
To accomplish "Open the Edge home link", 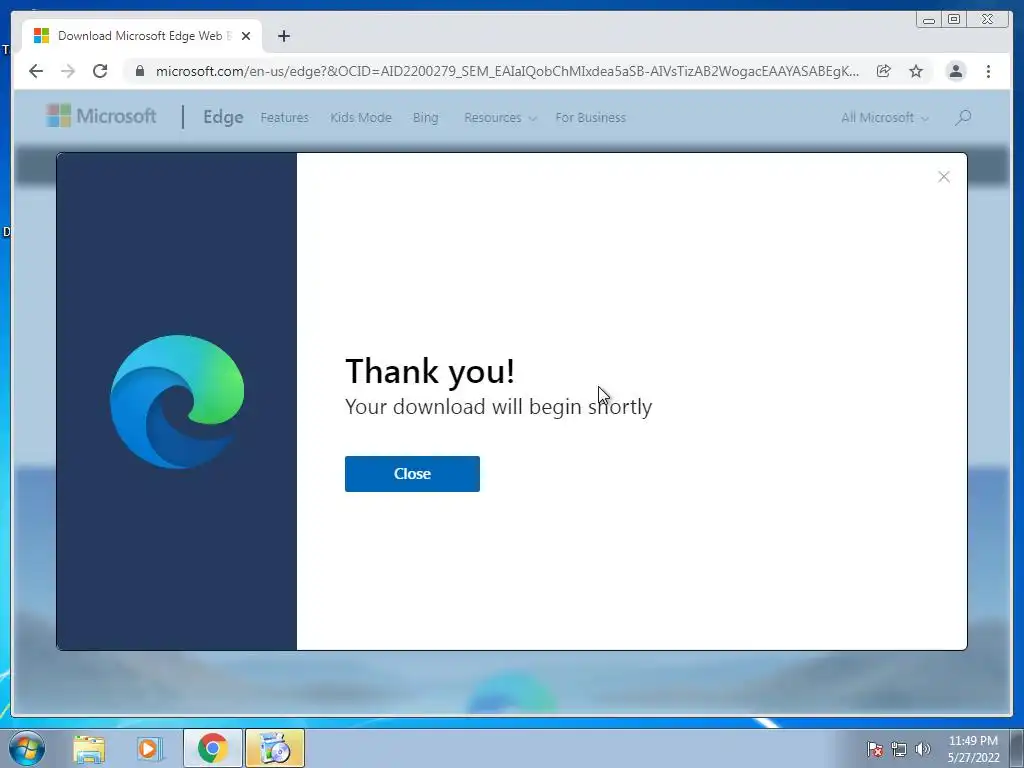I will point(223,118).
